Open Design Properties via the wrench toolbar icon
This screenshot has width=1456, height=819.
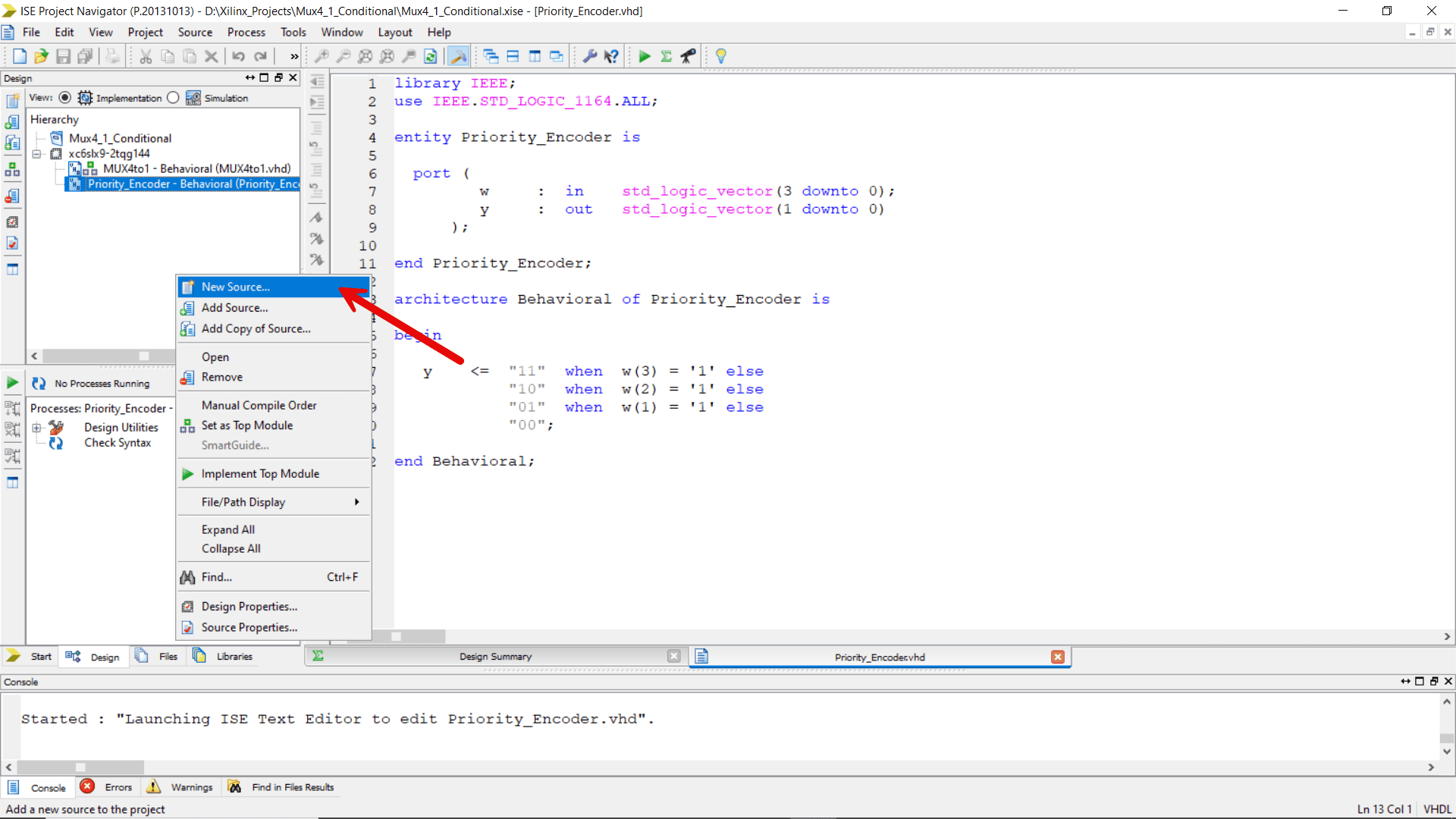pyautogui.click(x=591, y=55)
